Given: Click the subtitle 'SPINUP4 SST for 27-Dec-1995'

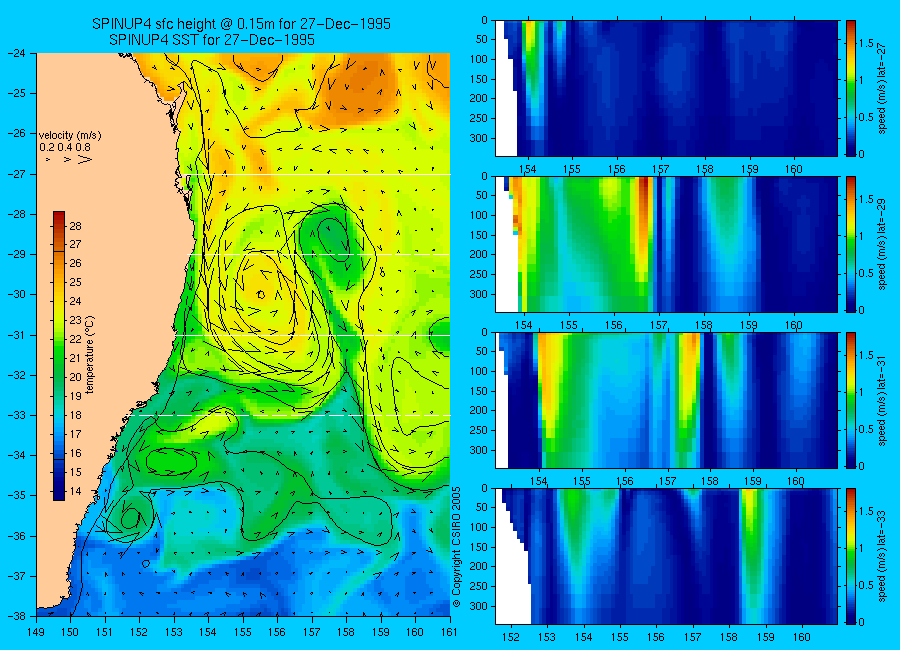Looking at the screenshot, I should 212,40.
